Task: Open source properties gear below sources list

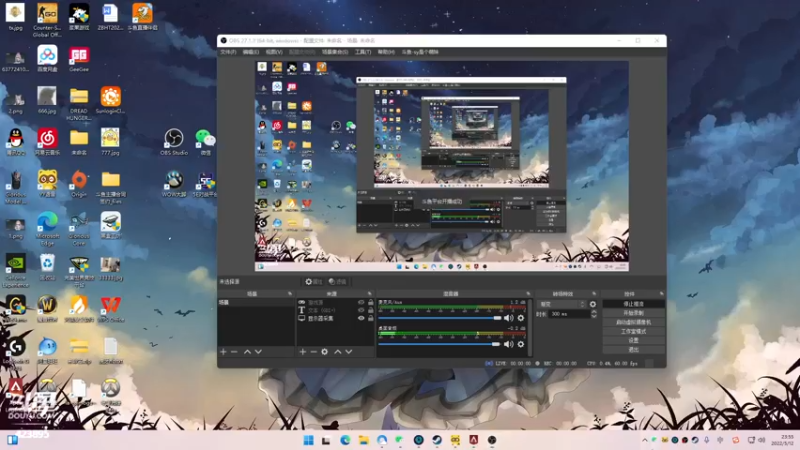Action: point(324,352)
